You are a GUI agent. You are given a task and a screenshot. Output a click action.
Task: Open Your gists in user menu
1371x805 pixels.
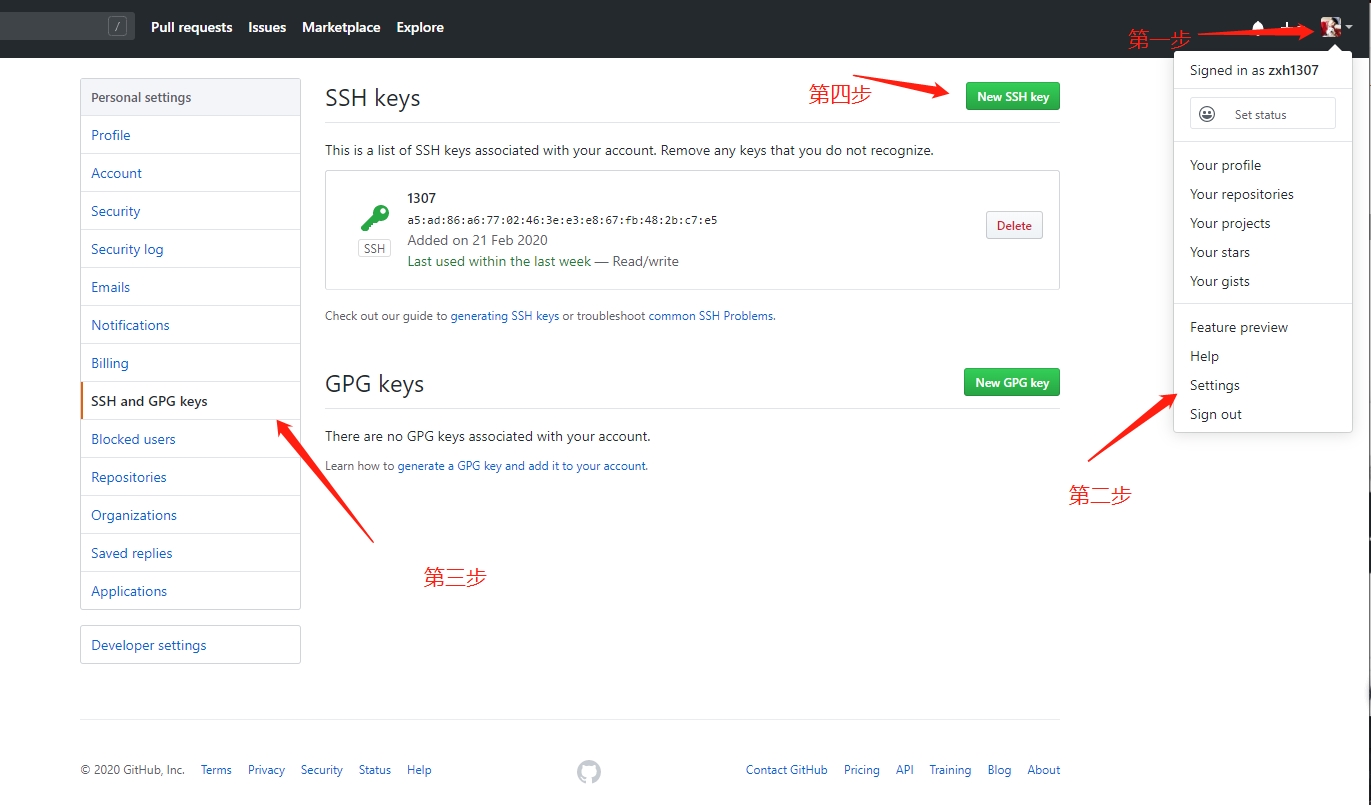coord(1220,281)
